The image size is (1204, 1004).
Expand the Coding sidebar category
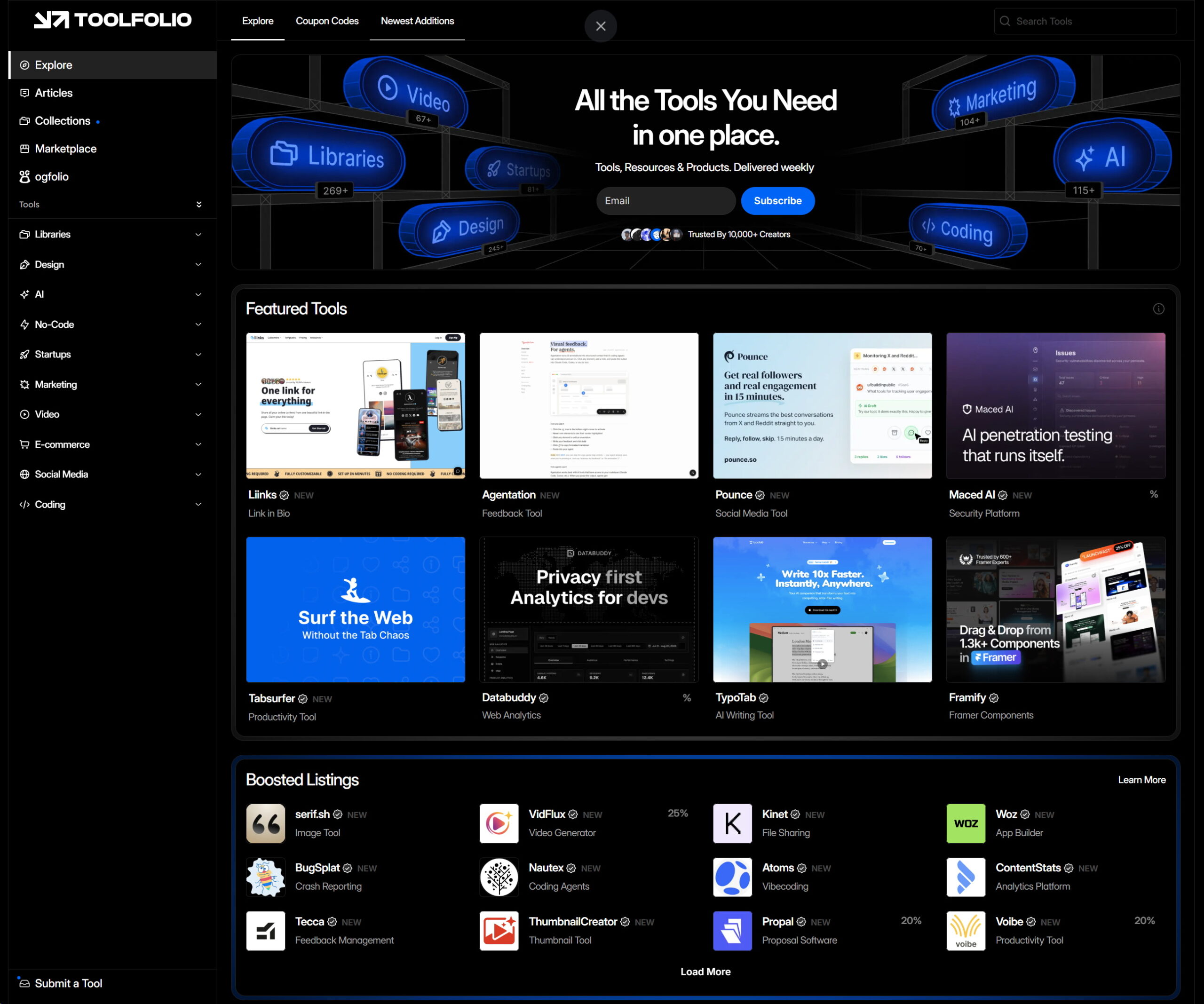(198, 505)
